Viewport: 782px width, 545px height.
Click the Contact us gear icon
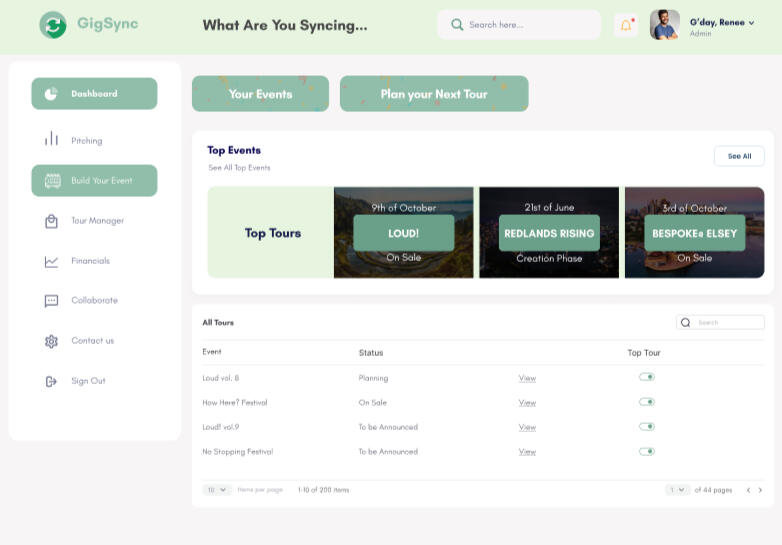[51, 341]
